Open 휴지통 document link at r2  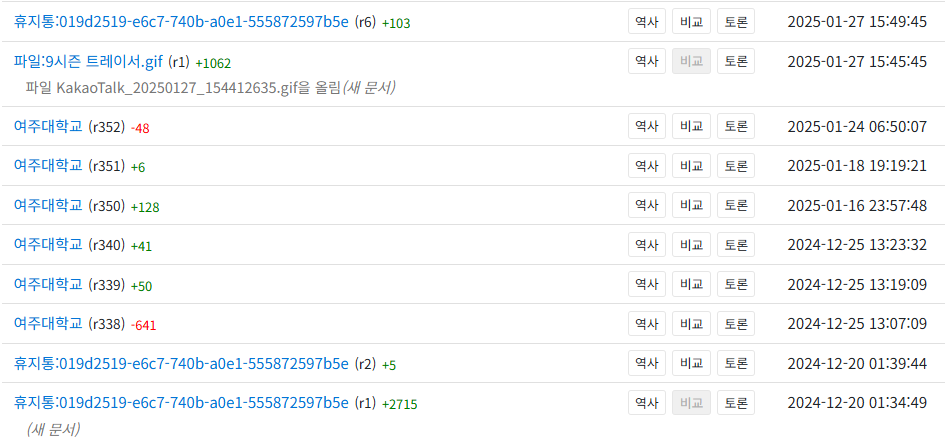[181, 364]
